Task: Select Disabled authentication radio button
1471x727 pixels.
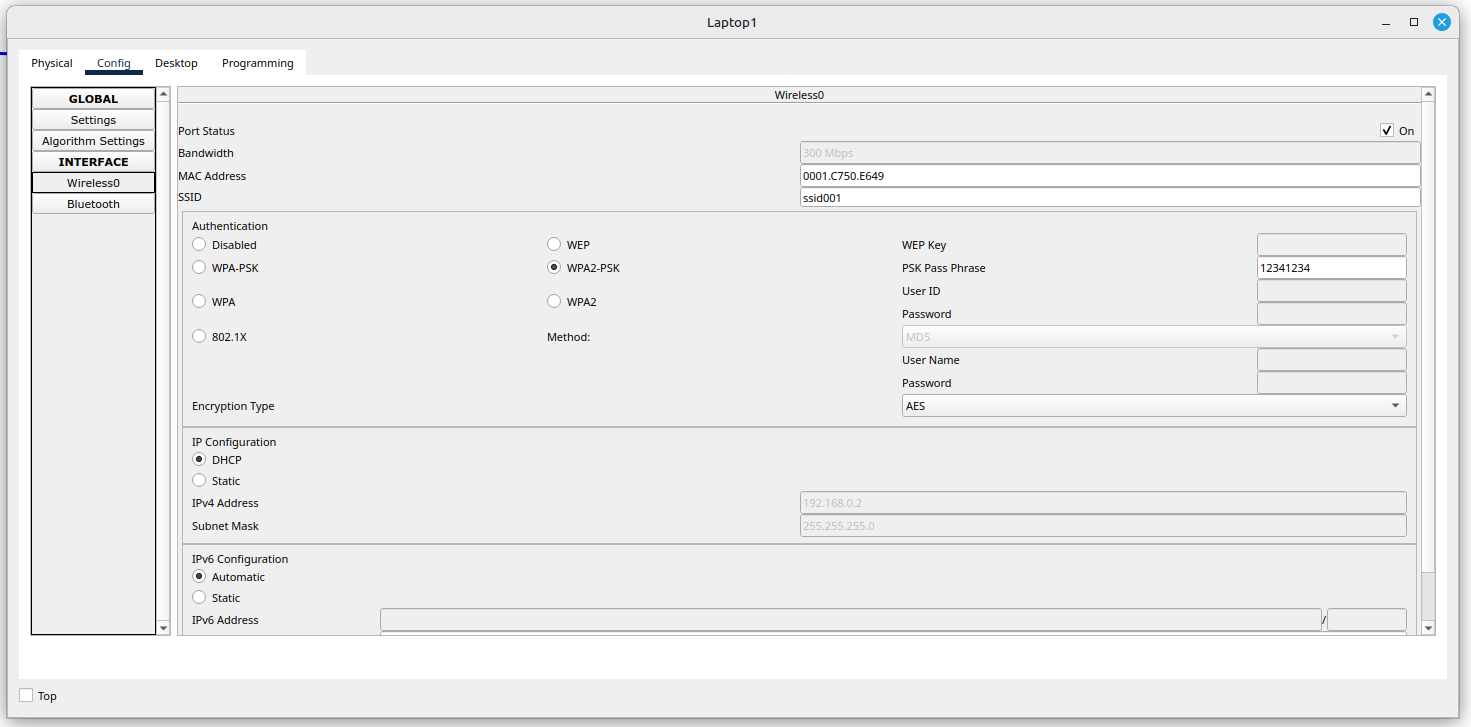Action: point(199,245)
